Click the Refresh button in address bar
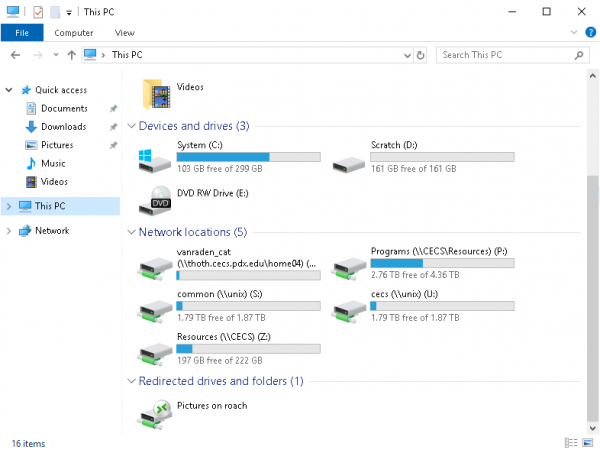This screenshot has width=600, height=453. pos(421,55)
